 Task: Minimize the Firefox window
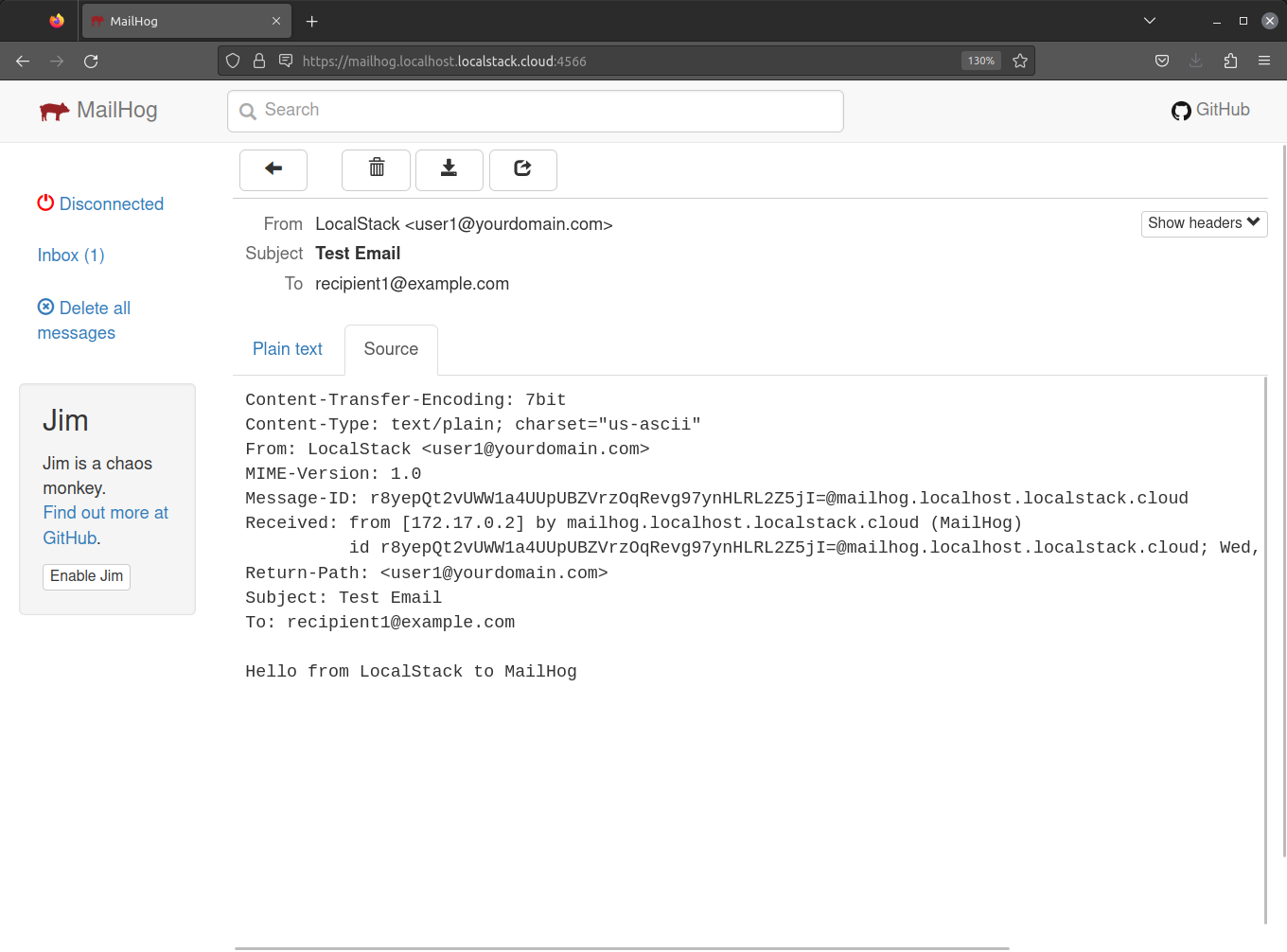pyautogui.click(x=1217, y=21)
